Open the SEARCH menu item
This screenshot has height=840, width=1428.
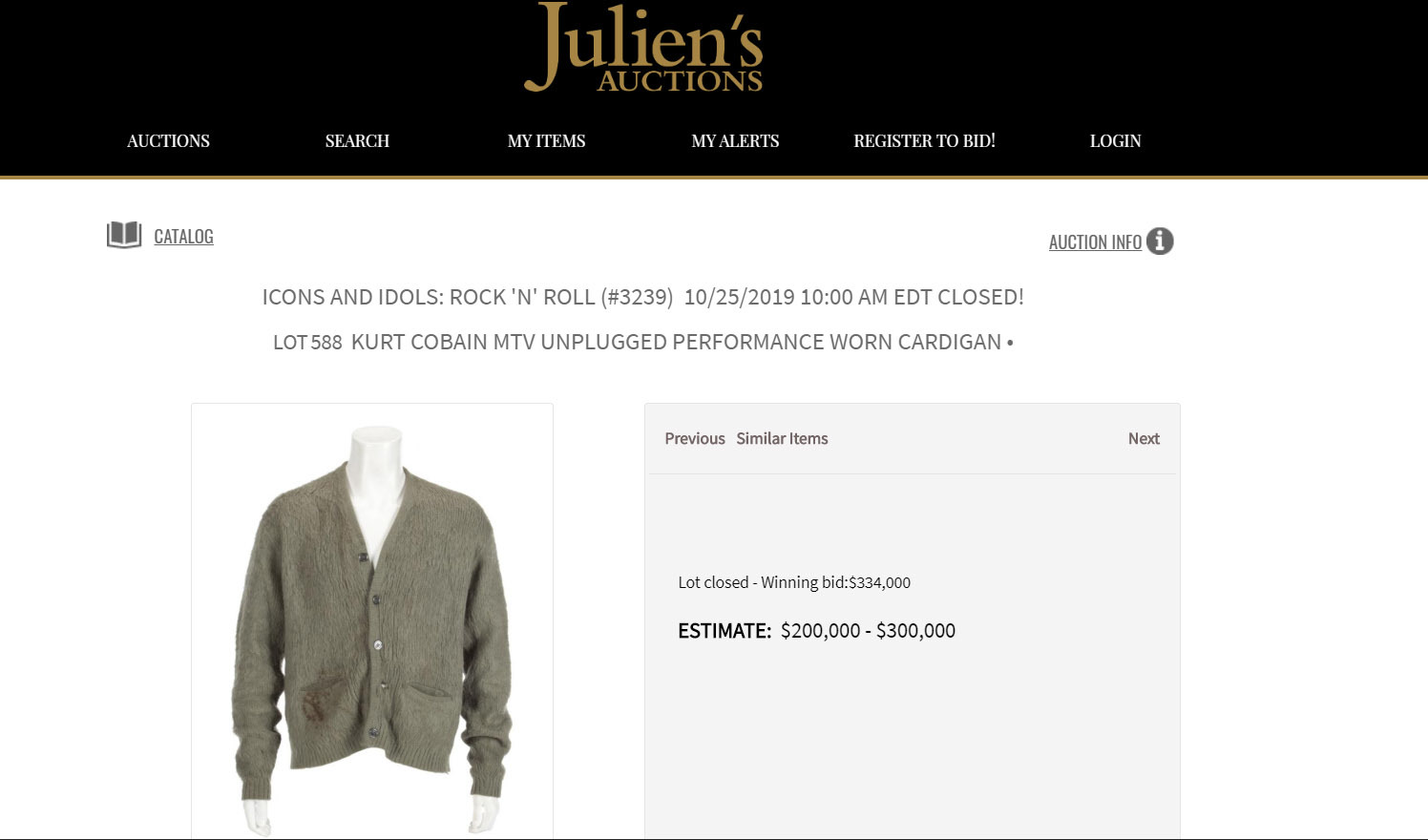357,141
